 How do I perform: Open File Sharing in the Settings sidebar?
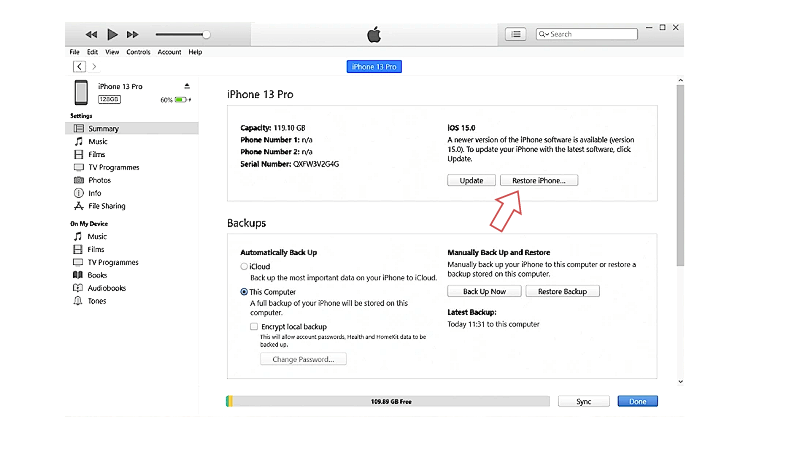tap(106, 206)
